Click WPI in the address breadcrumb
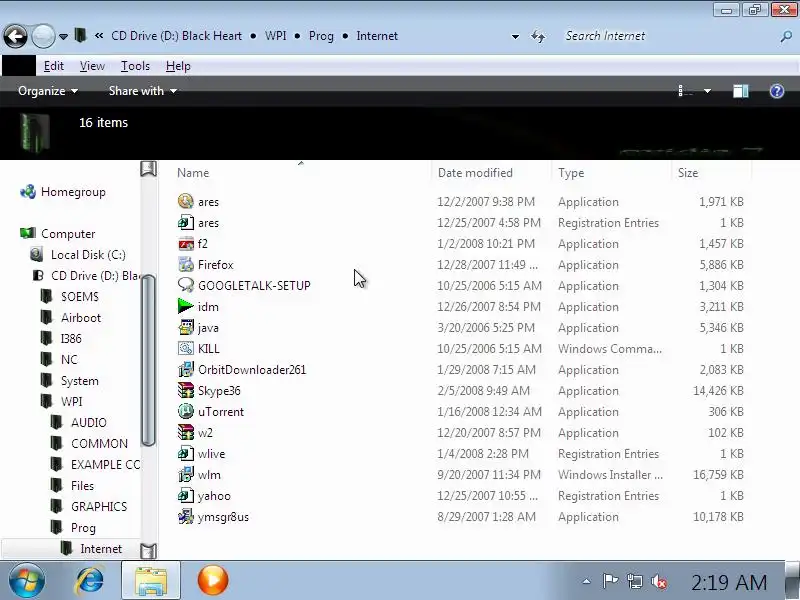Viewport: 800px width, 600px height. 276,36
